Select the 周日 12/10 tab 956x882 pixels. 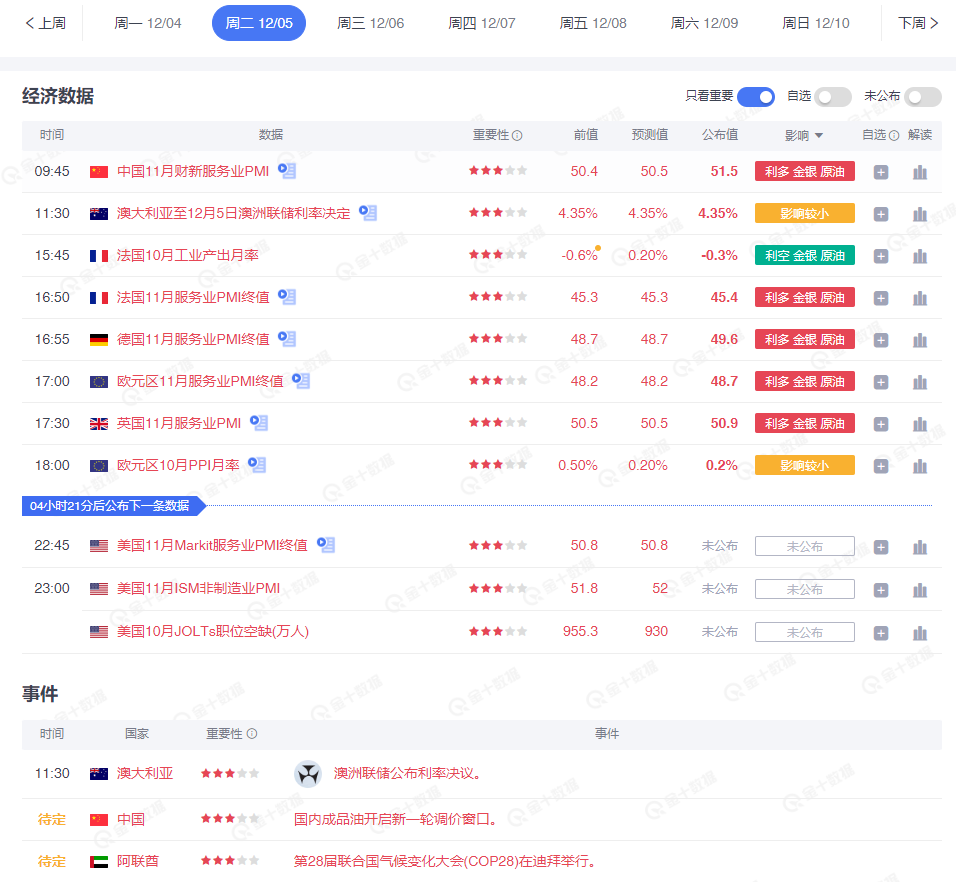point(815,22)
